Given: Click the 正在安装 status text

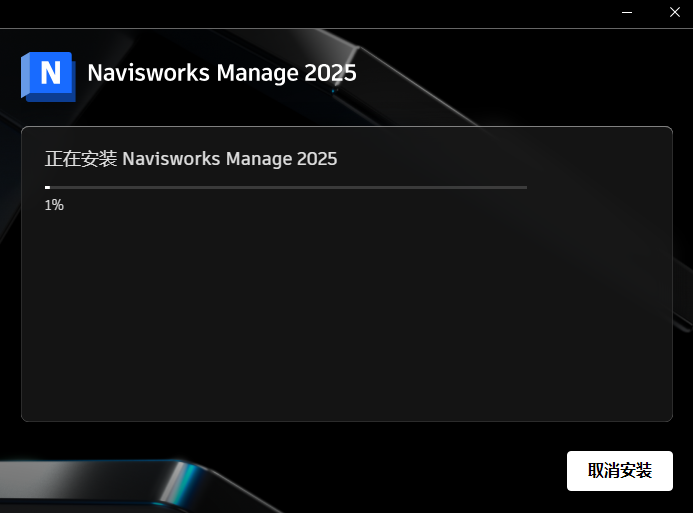Looking at the screenshot, I should coord(81,158).
